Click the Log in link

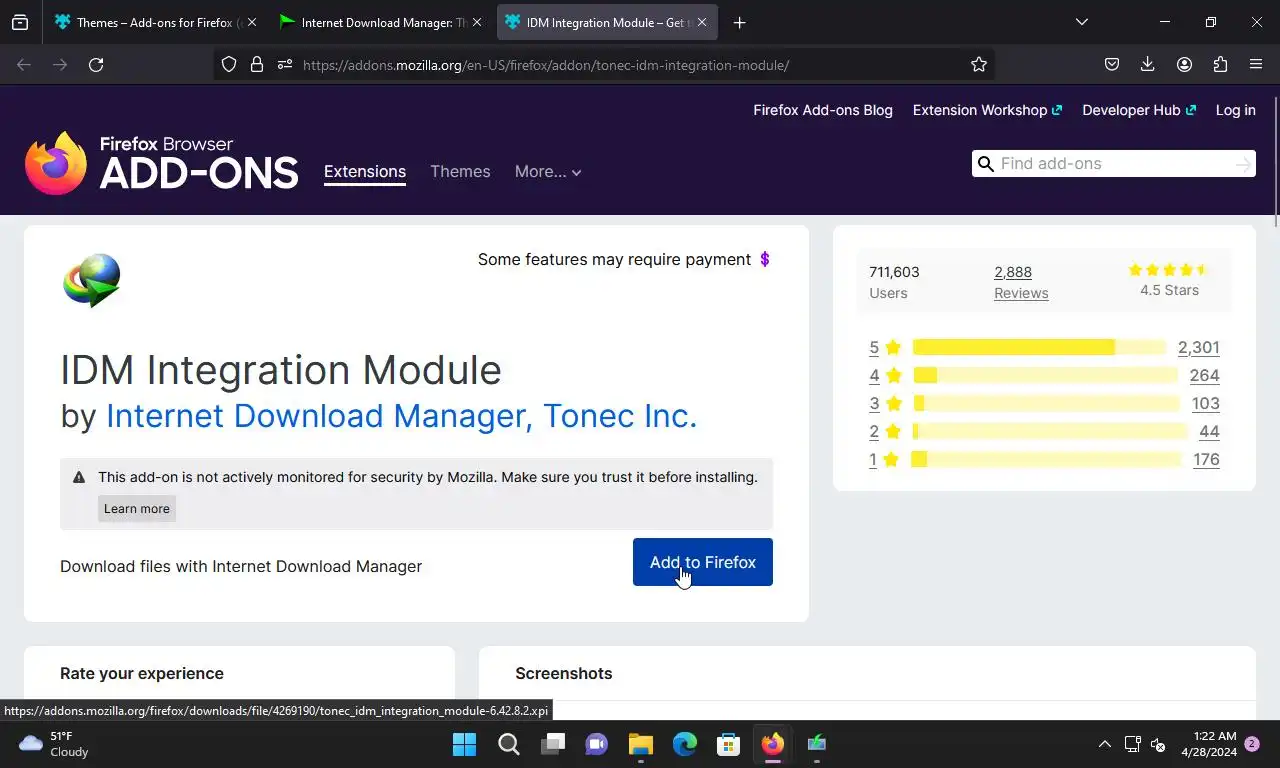tap(1235, 110)
